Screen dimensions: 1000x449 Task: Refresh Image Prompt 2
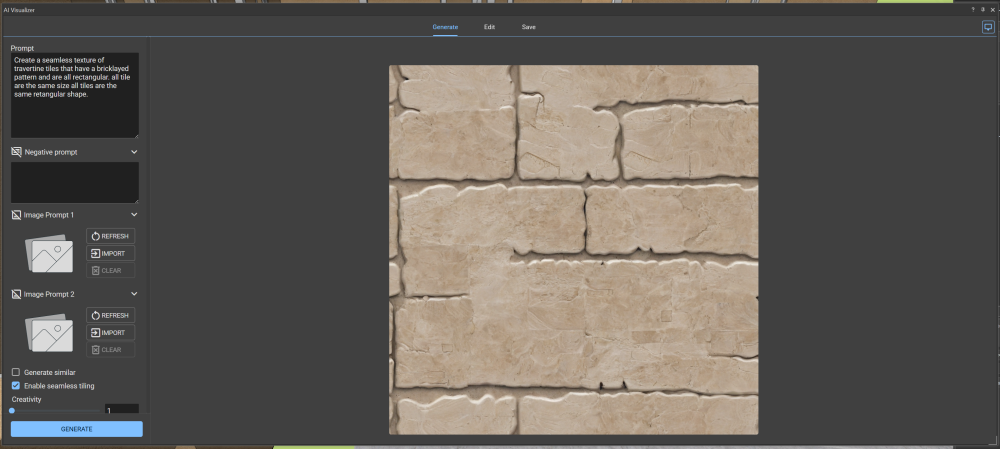coord(110,315)
